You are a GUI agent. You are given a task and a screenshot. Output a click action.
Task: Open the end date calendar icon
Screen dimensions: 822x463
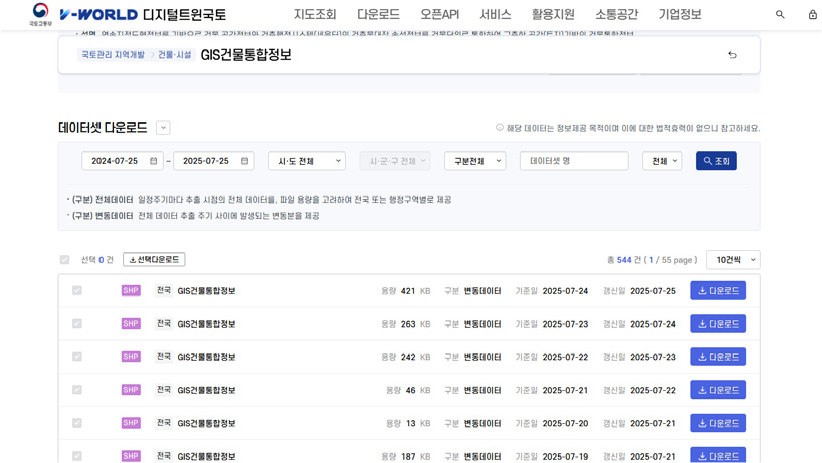[245, 161]
